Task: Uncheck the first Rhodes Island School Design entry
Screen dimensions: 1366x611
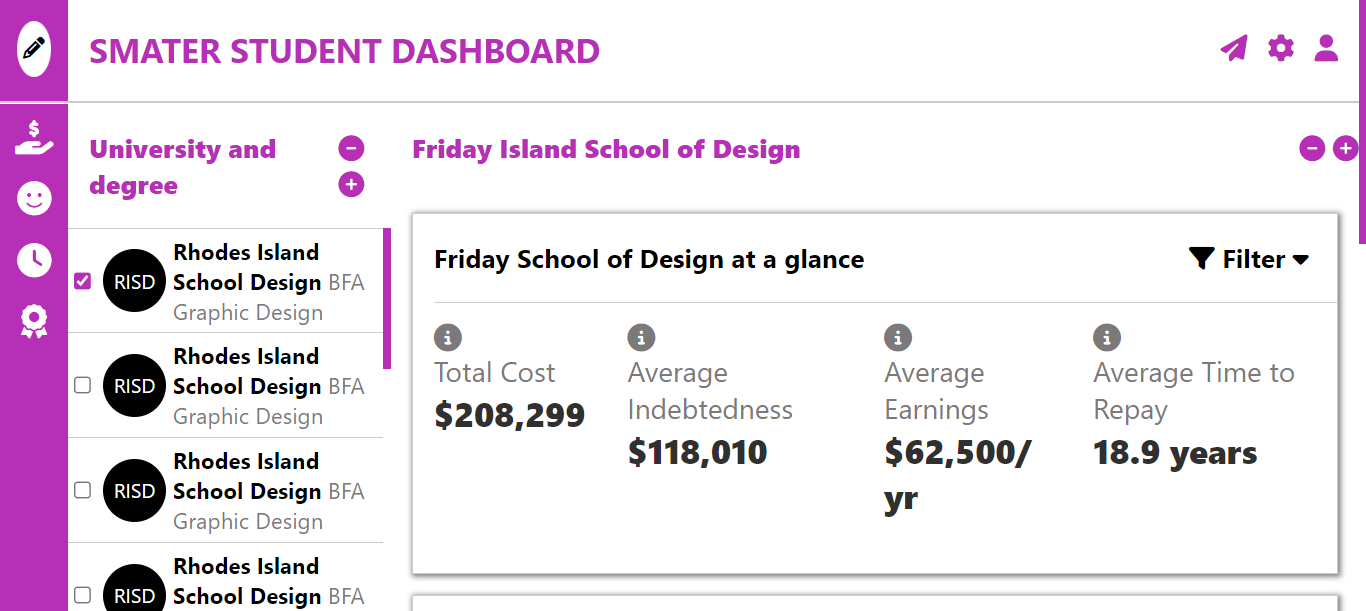Action: click(x=82, y=281)
